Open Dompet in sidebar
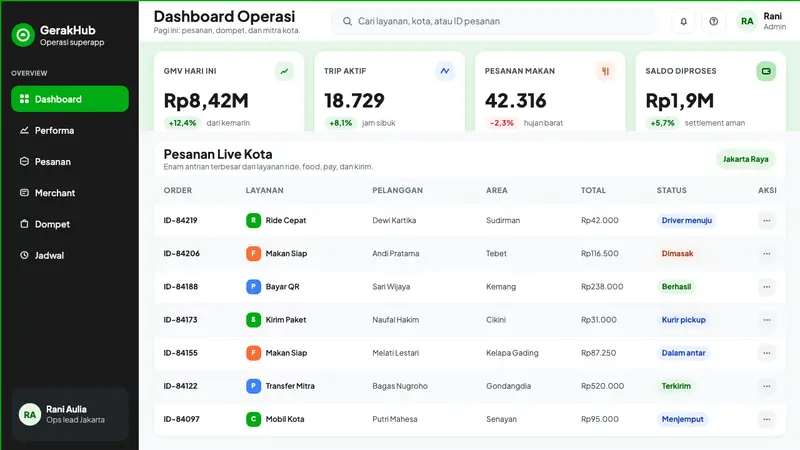 click(x=70, y=224)
